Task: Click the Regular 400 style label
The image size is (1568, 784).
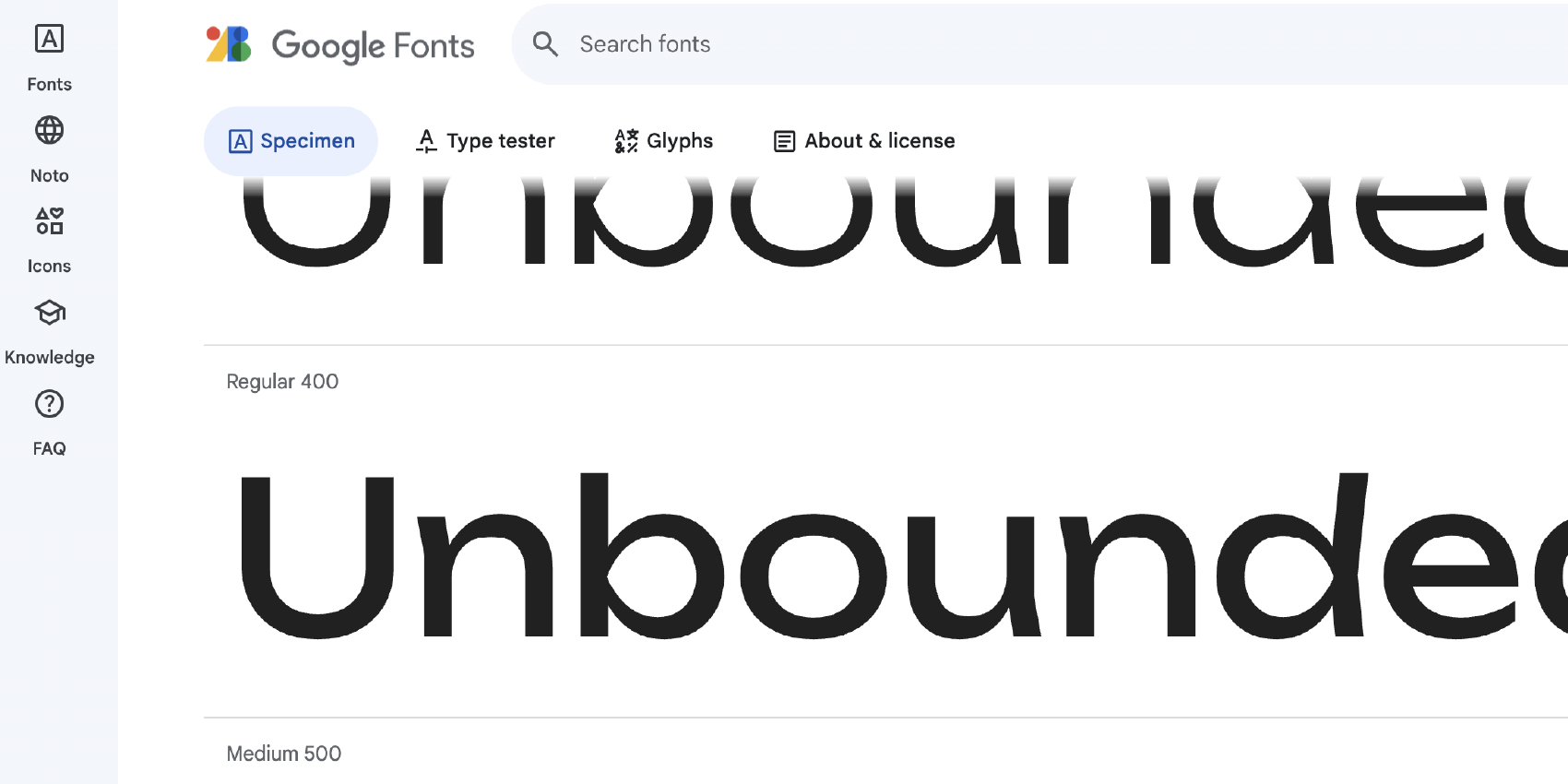Action: [x=282, y=382]
